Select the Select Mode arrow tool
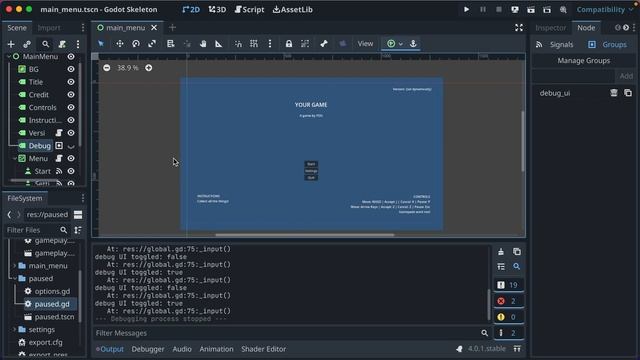Viewport: 640px width, 360px height. click(101, 44)
